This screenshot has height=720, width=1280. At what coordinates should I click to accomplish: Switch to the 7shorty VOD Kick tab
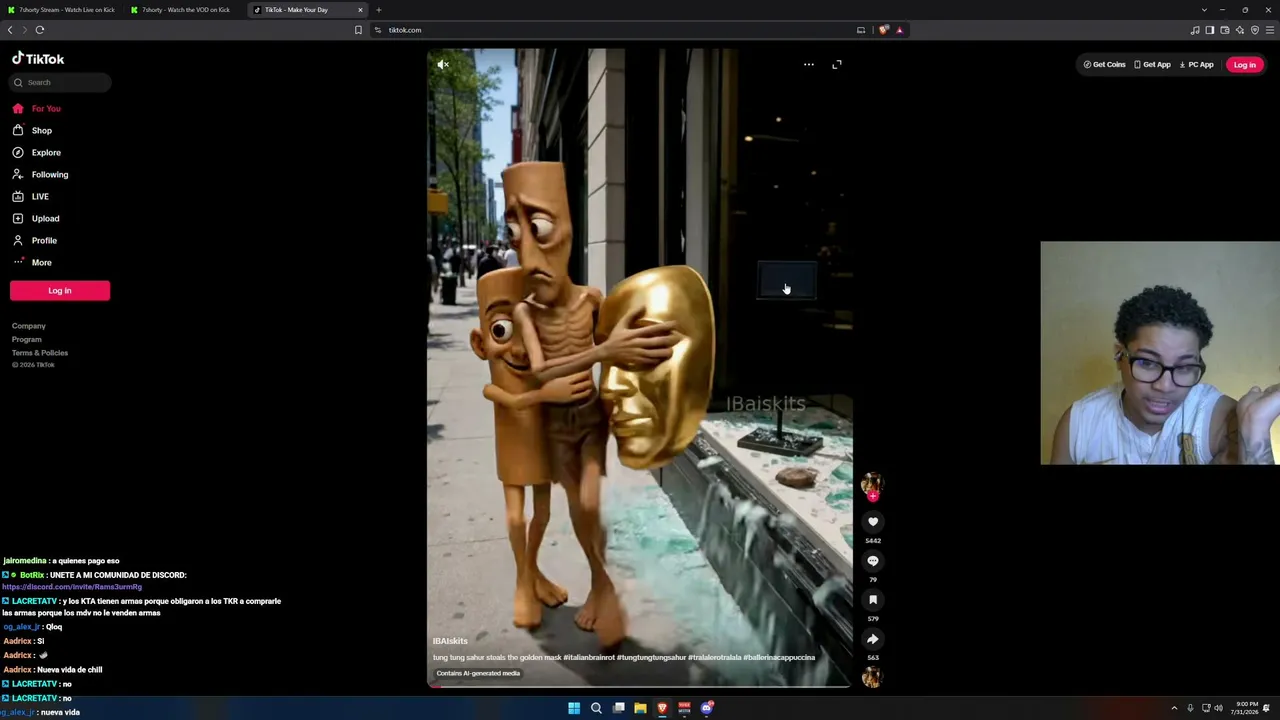pyautogui.click(x=185, y=10)
